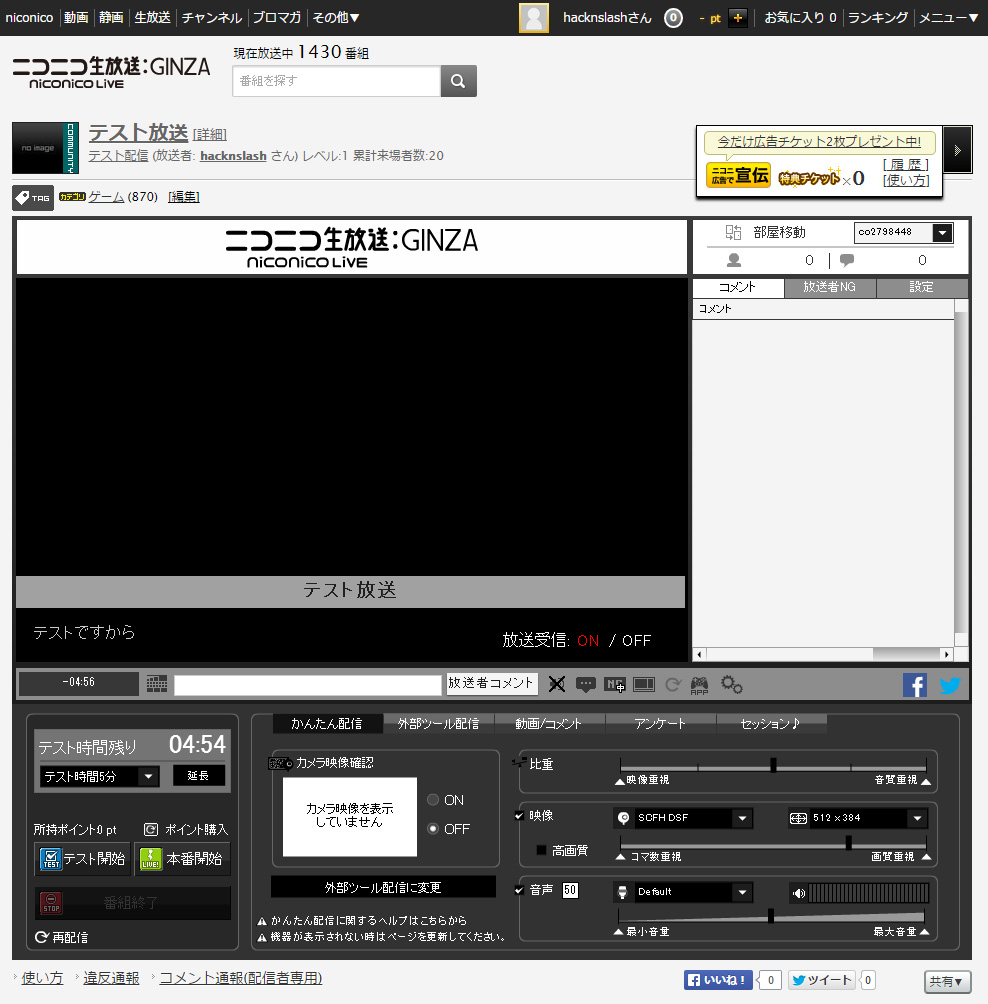
Task: Click the ニコニ広告で宣伝 icon
Action: click(738, 175)
